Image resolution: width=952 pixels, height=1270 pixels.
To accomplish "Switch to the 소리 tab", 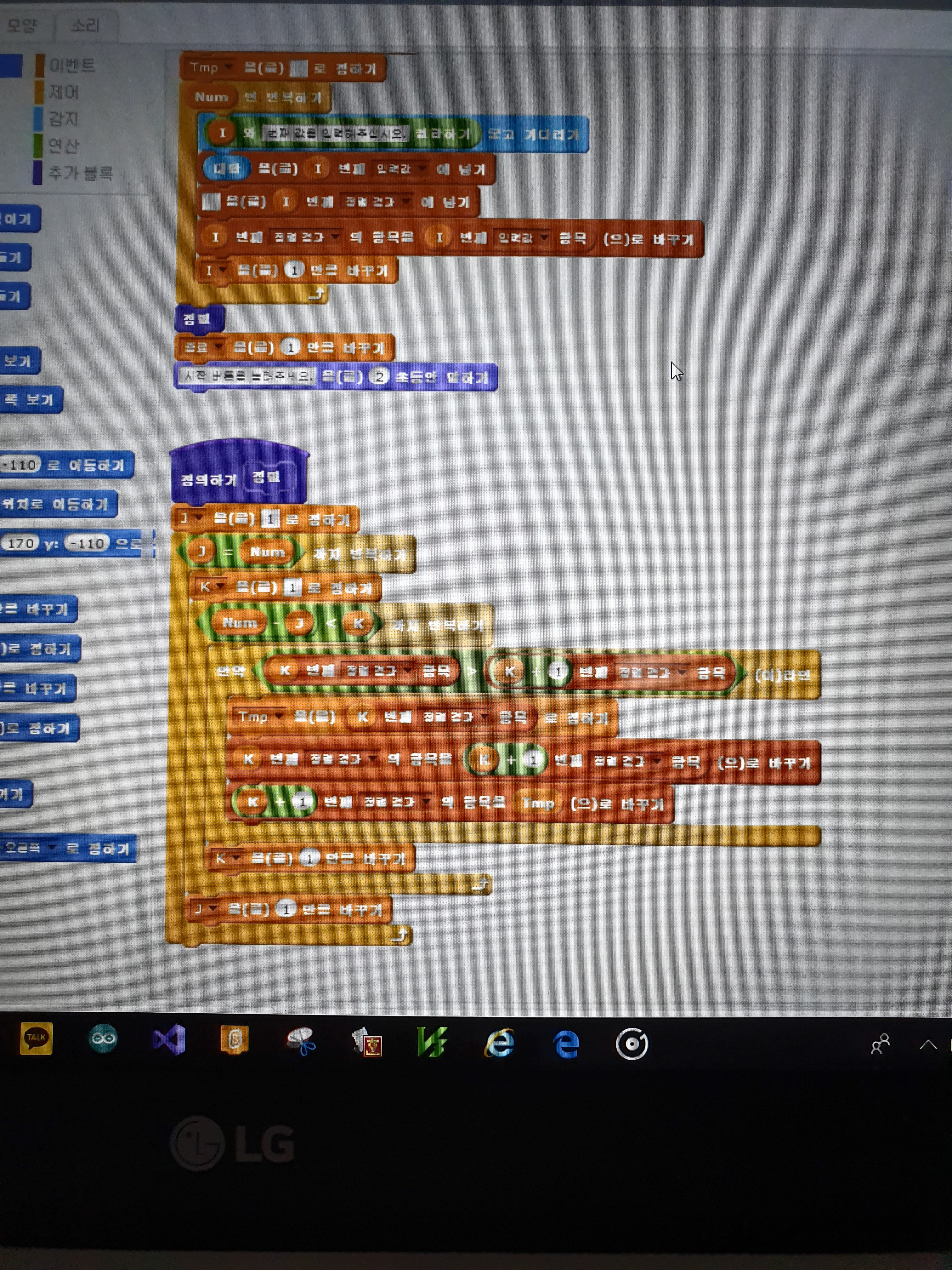I will point(85,25).
